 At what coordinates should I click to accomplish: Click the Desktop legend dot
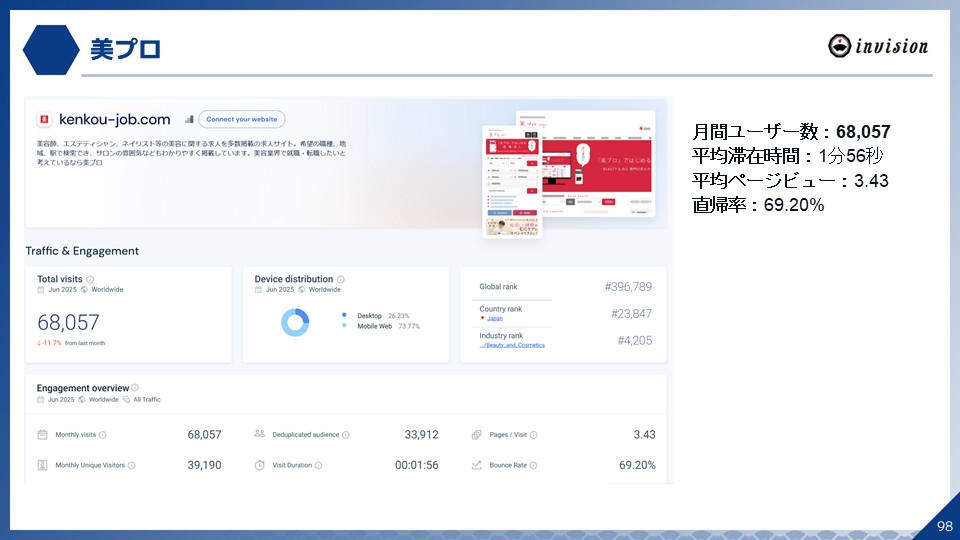pyautogui.click(x=344, y=315)
